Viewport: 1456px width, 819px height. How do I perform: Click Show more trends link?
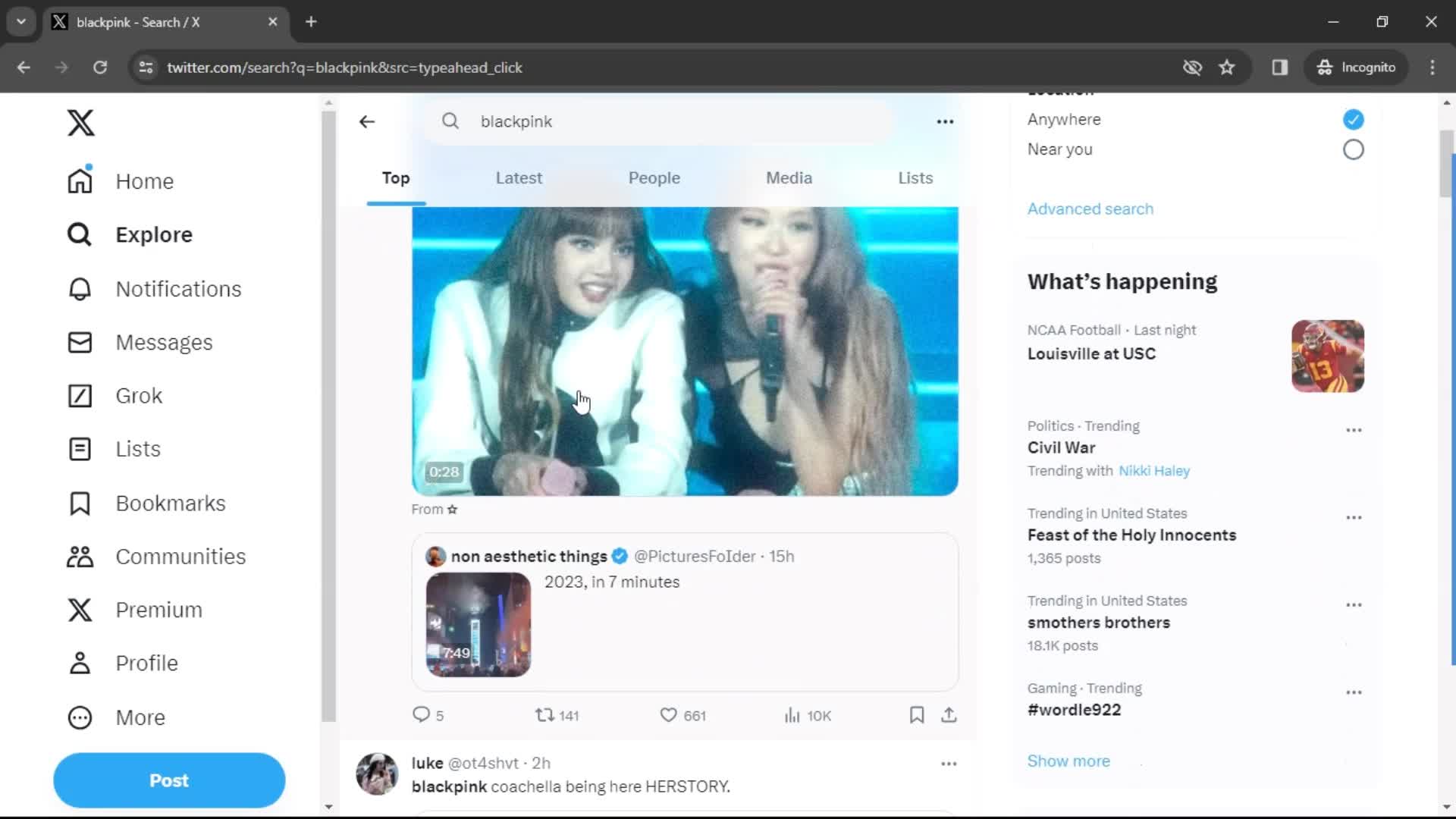coord(1068,761)
